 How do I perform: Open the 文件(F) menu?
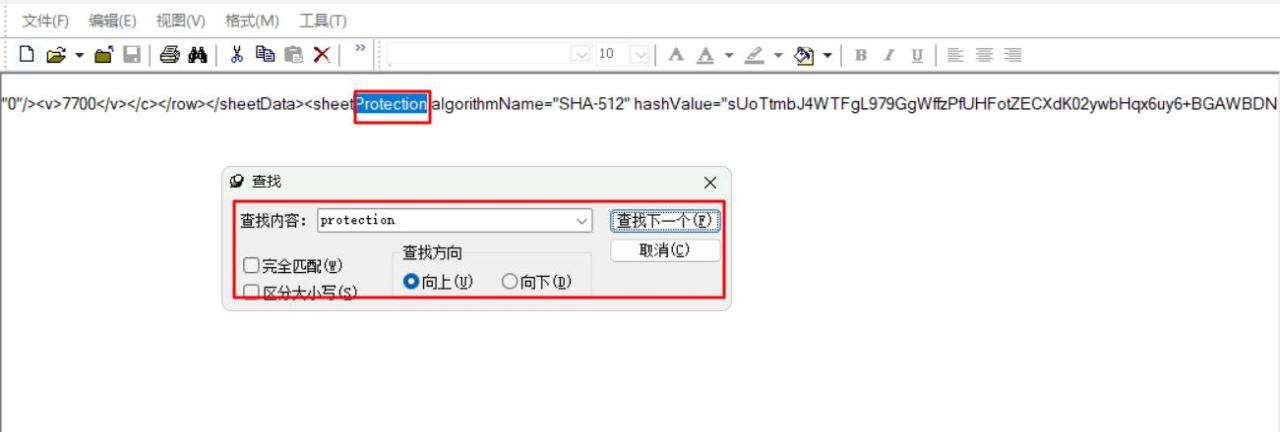tap(46, 20)
